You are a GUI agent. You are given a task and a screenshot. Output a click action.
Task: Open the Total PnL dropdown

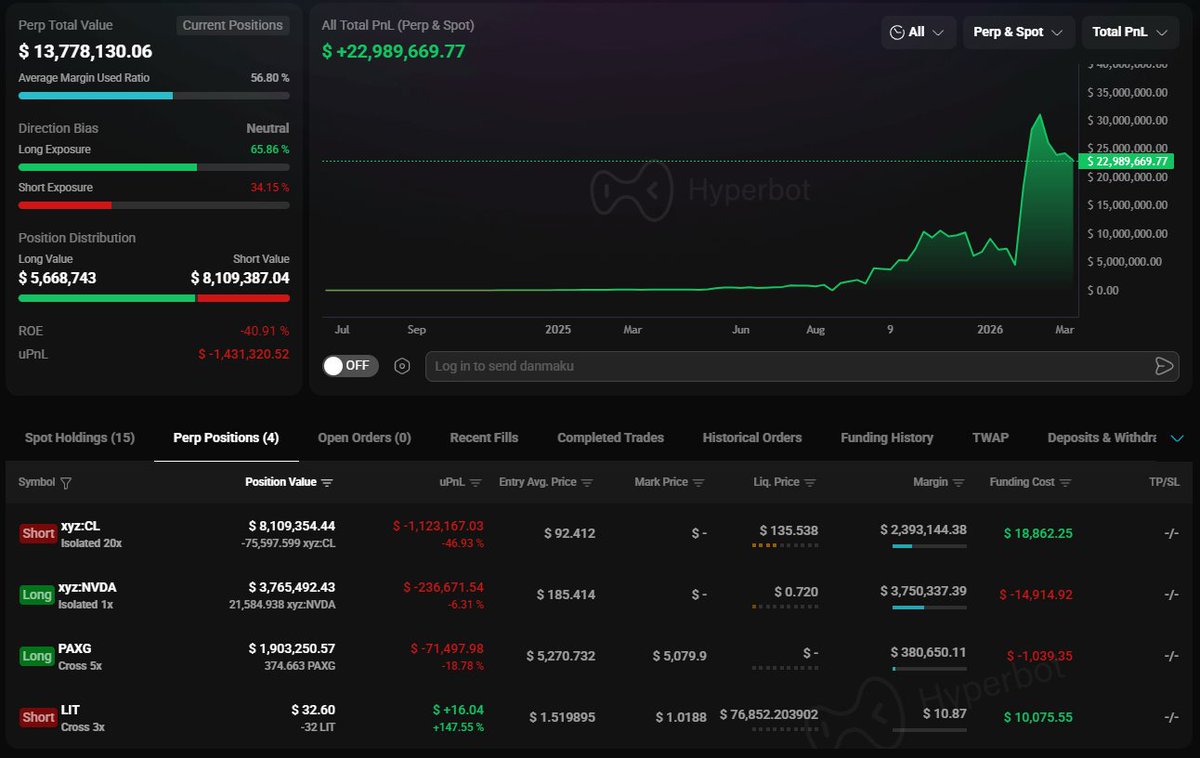point(1129,32)
